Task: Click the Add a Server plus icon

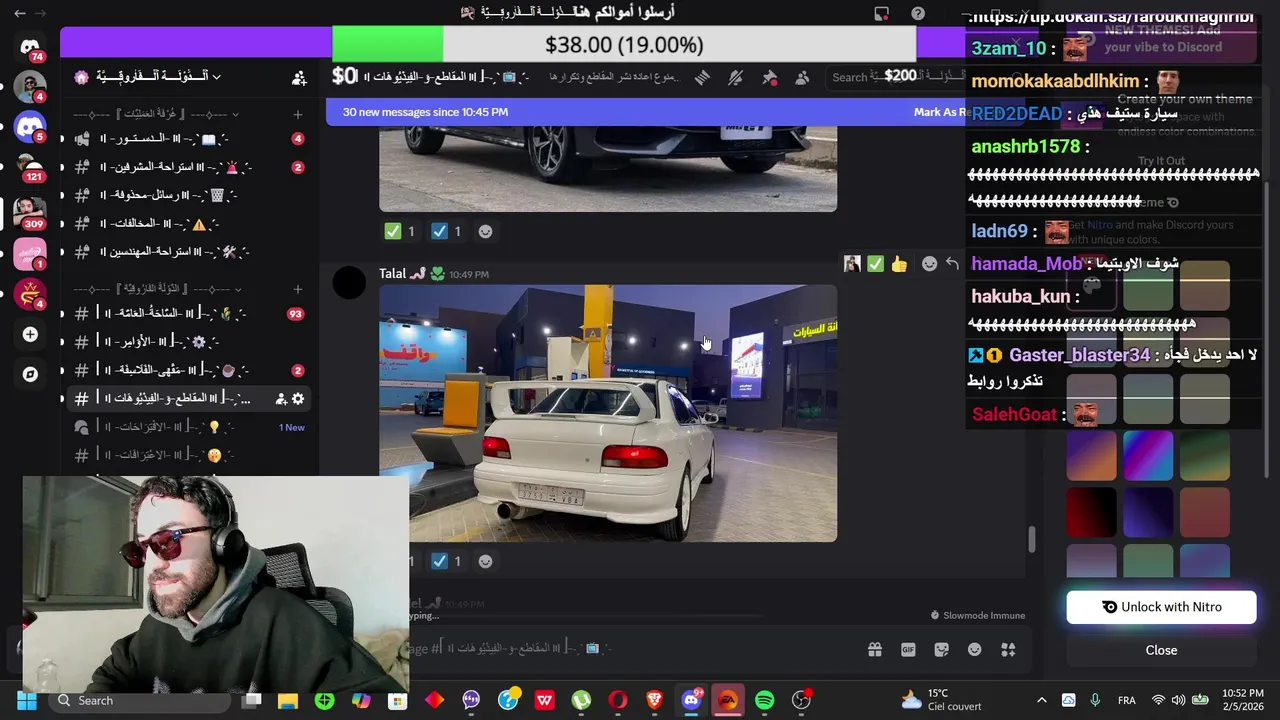Action: point(30,334)
